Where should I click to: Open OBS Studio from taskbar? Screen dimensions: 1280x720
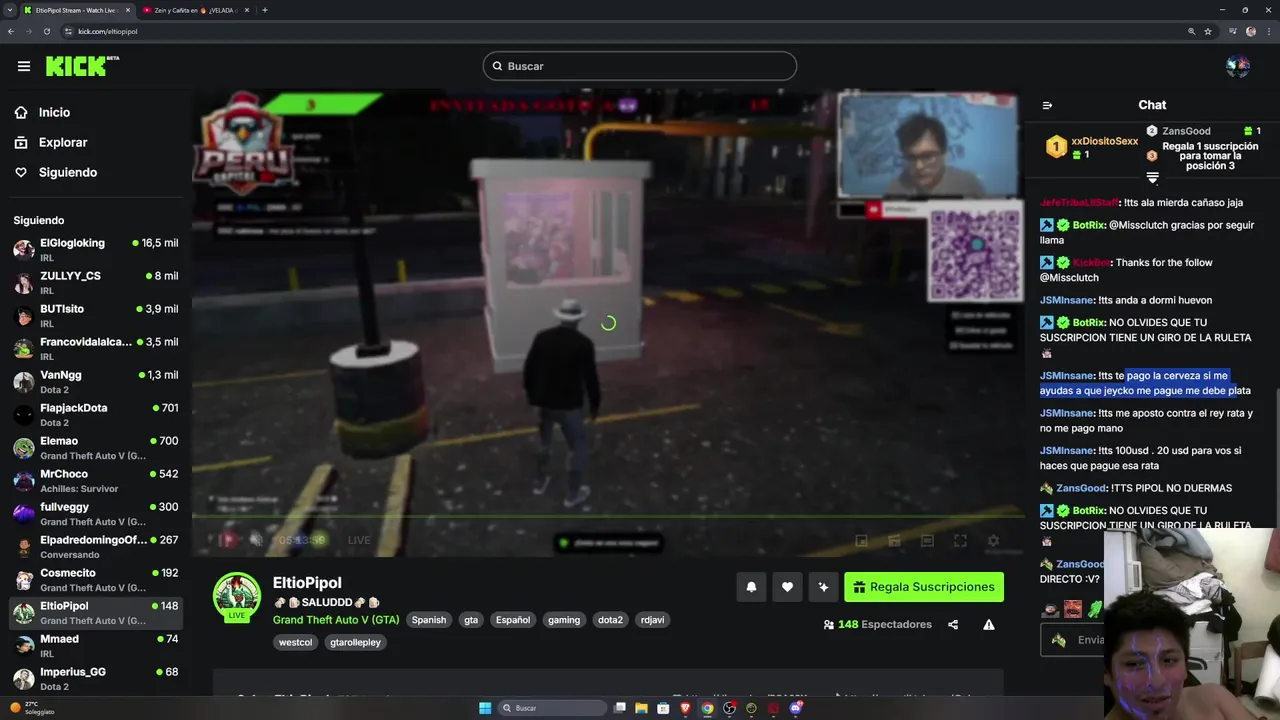[729, 708]
